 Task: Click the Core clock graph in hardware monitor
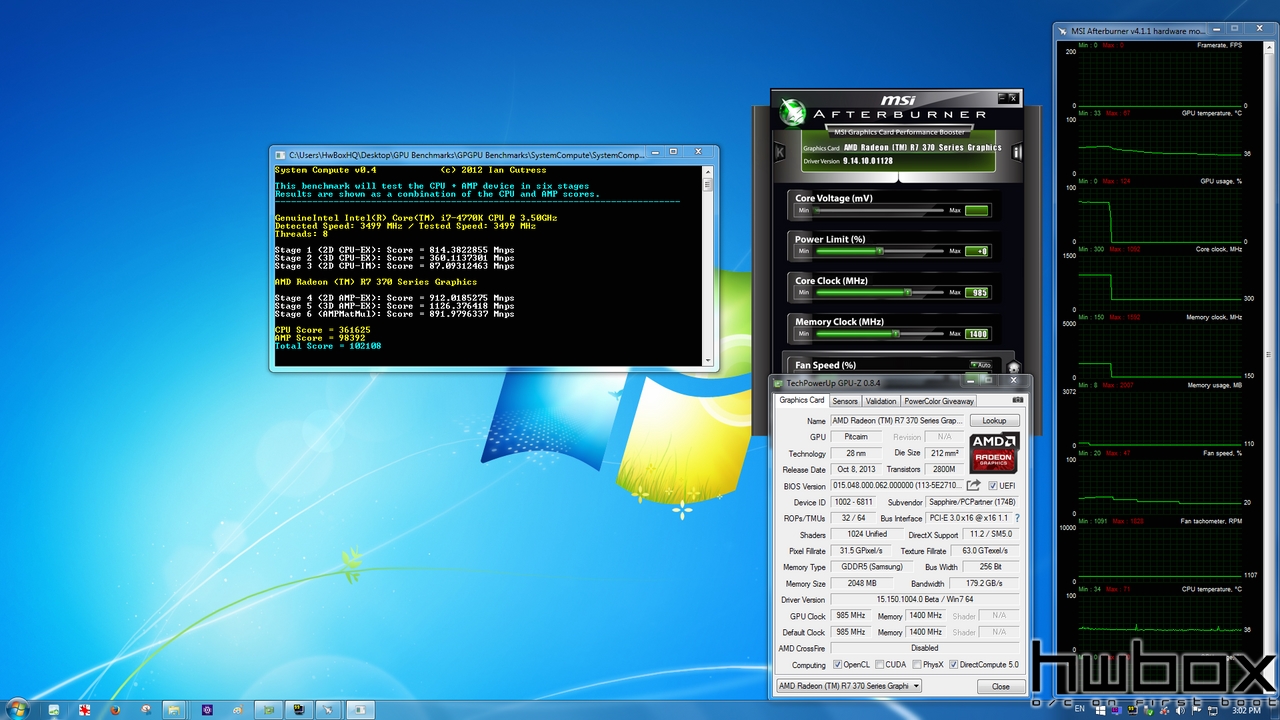pos(1160,285)
